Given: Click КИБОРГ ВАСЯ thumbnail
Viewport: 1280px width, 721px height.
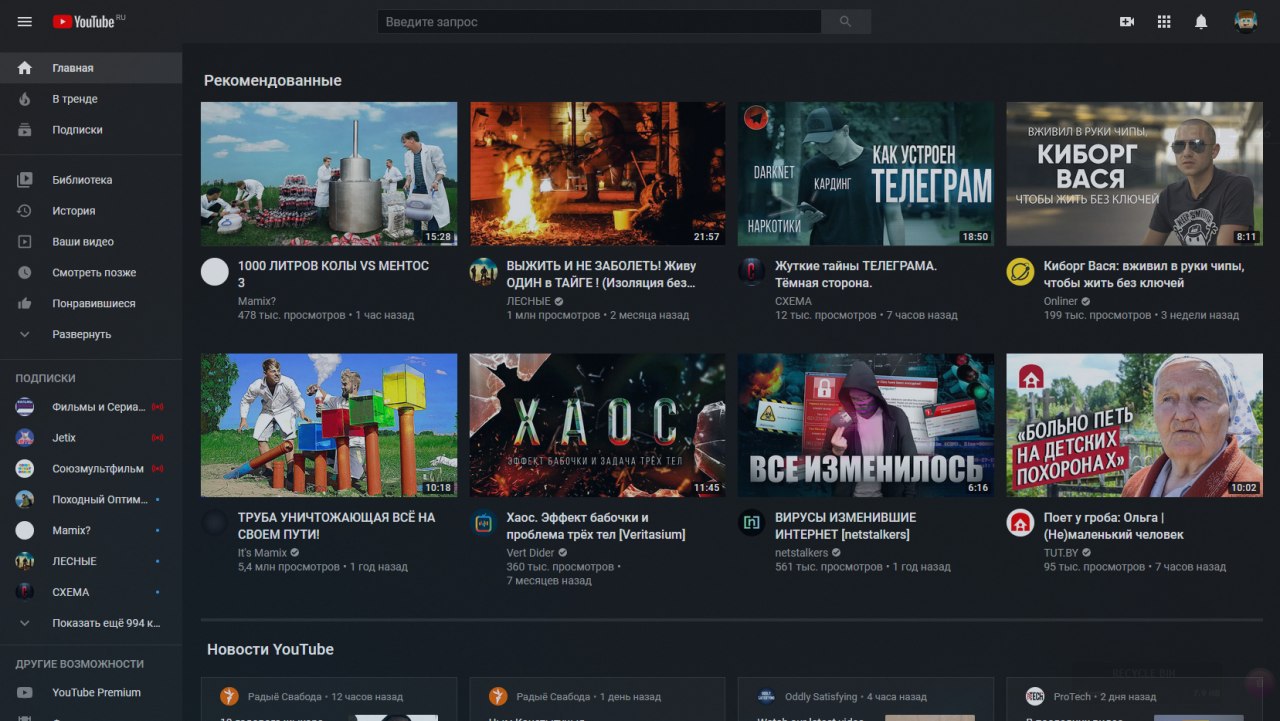Looking at the screenshot, I should 1135,174.
